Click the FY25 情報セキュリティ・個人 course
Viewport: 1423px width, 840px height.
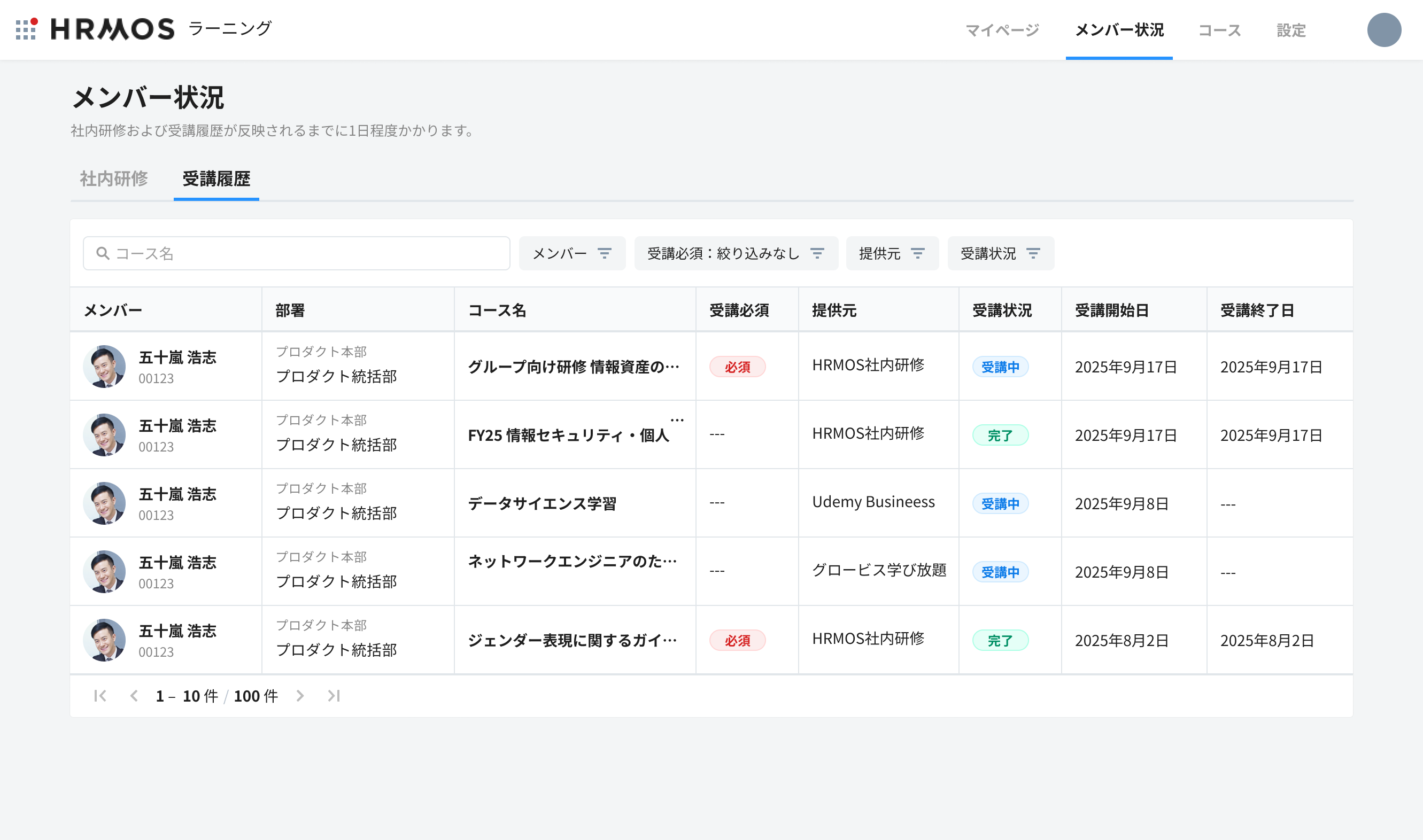click(569, 435)
